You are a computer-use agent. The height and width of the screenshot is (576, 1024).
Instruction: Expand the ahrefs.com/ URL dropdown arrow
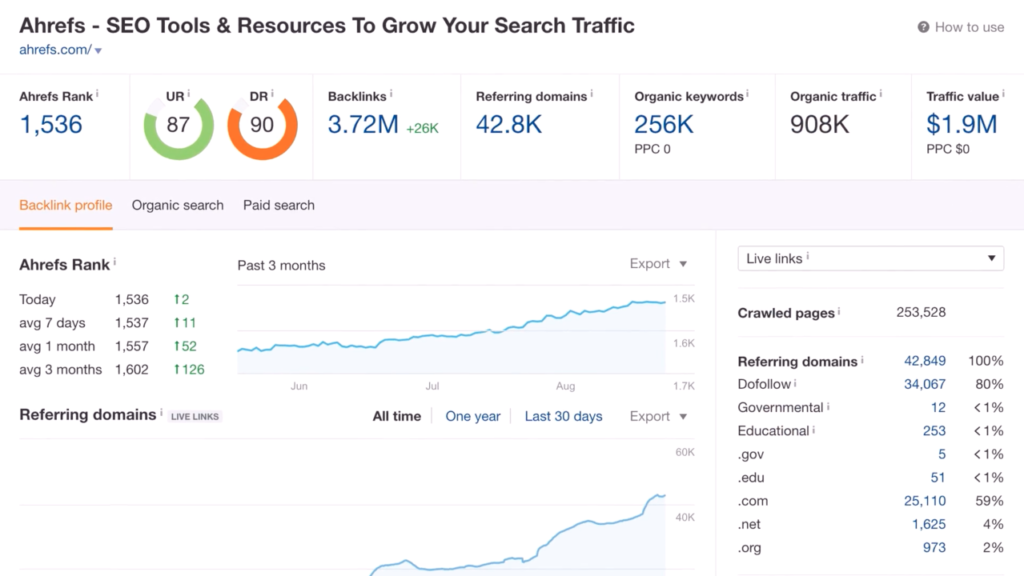pos(98,50)
